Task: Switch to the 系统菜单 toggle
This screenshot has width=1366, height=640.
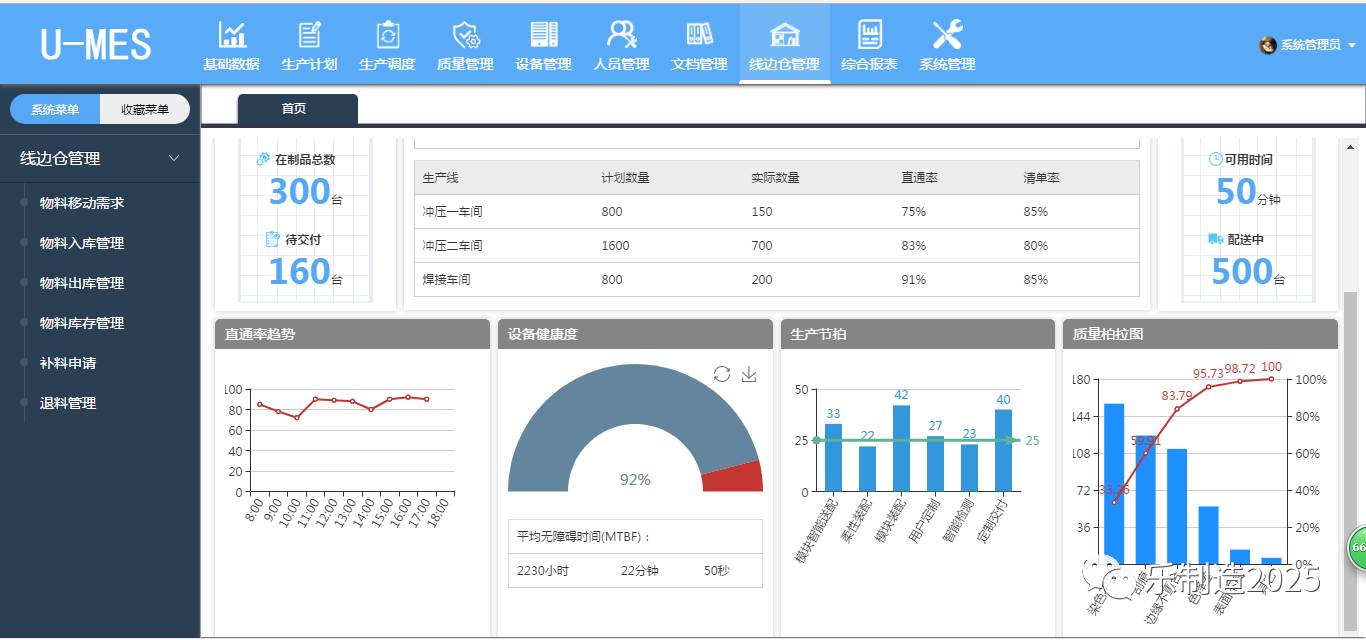Action: click(x=55, y=110)
